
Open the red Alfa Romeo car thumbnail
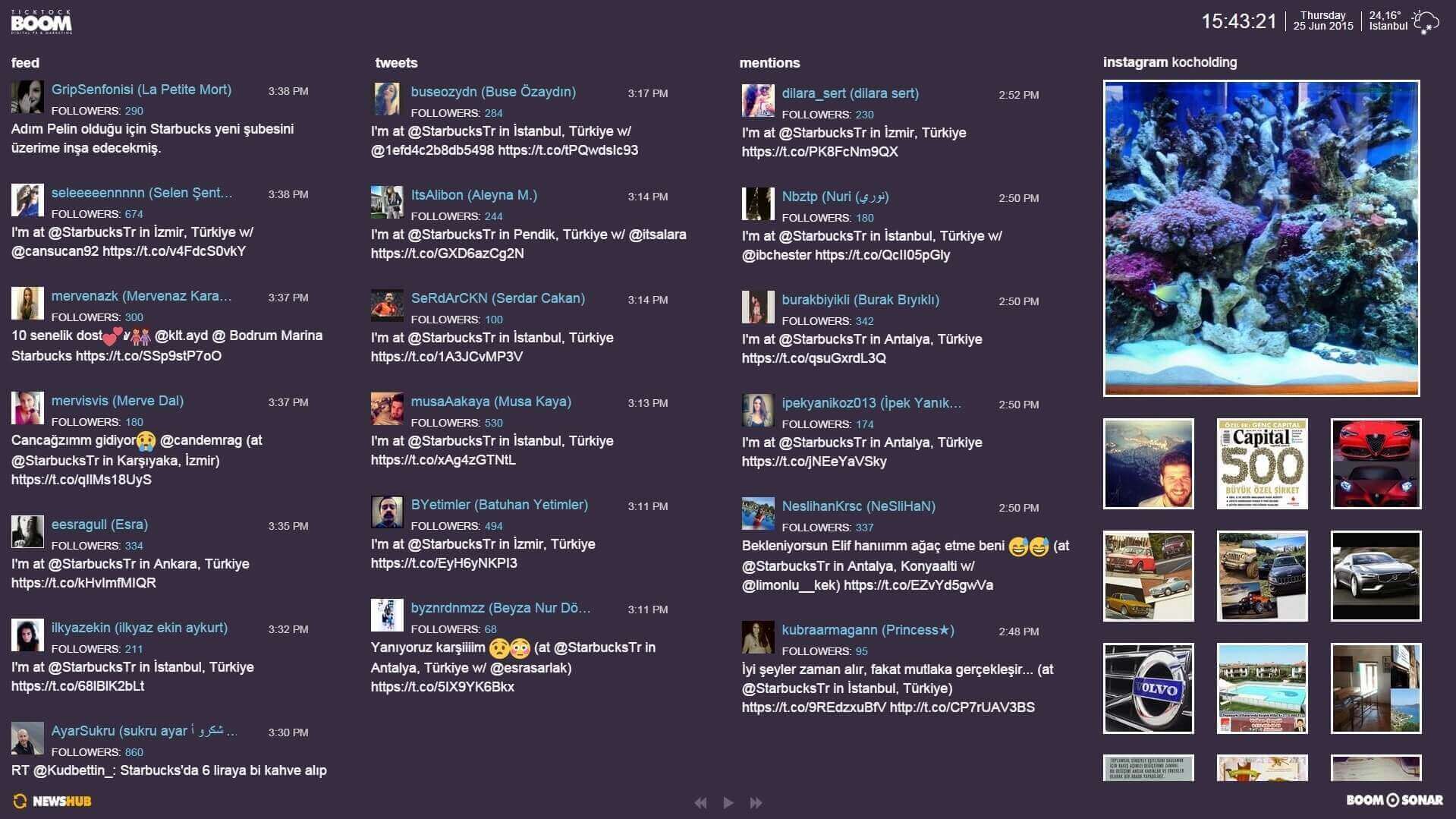point(1376,464)
